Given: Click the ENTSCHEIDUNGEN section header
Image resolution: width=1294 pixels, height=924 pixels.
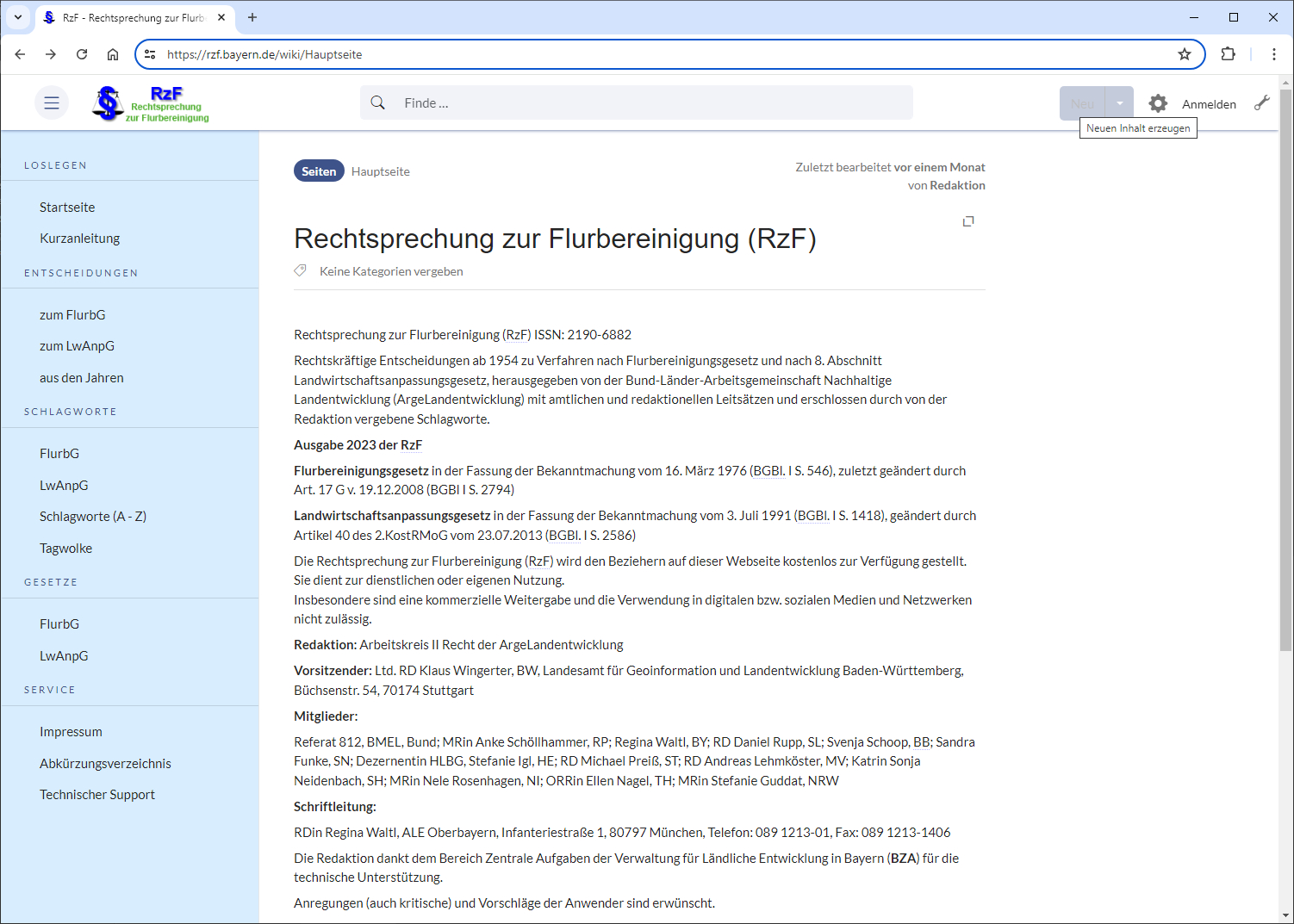Looking at the screenshot, I should pos(81,273).
